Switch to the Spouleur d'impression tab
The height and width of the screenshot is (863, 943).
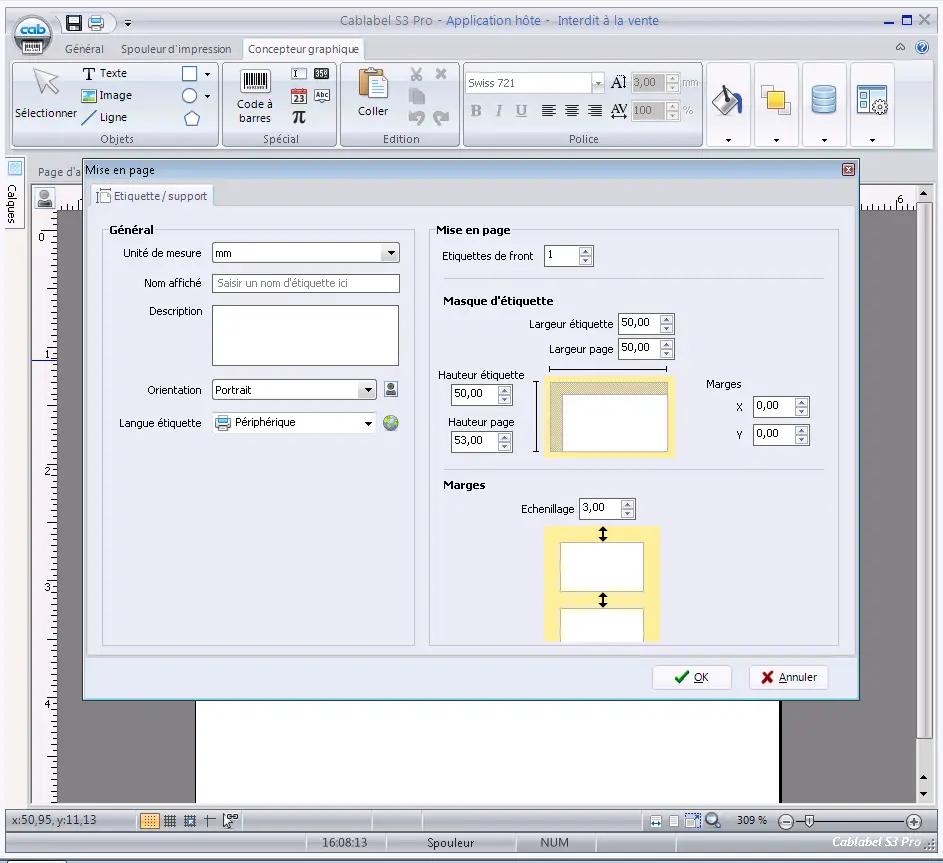[176, 49]
